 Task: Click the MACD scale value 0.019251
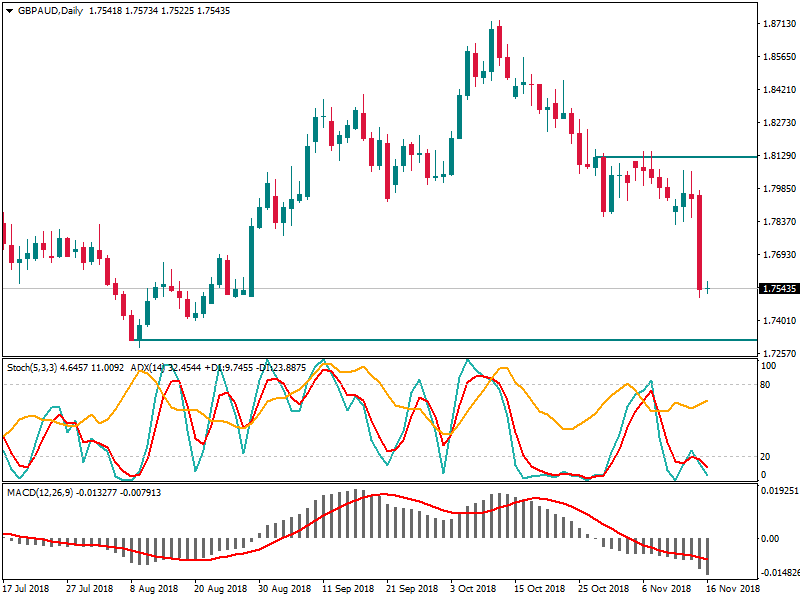[780, 491]
